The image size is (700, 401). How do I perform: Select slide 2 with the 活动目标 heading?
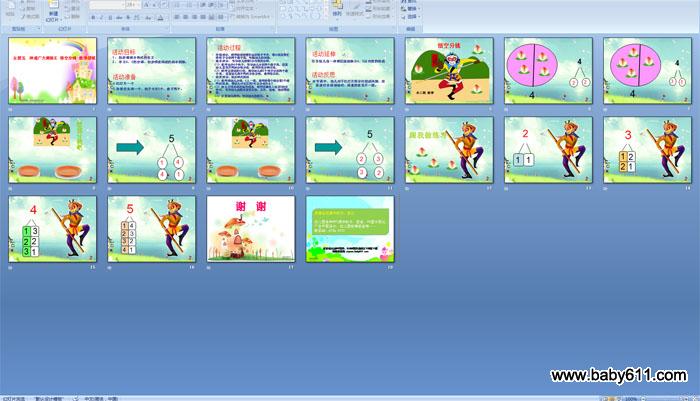[151, 71]
